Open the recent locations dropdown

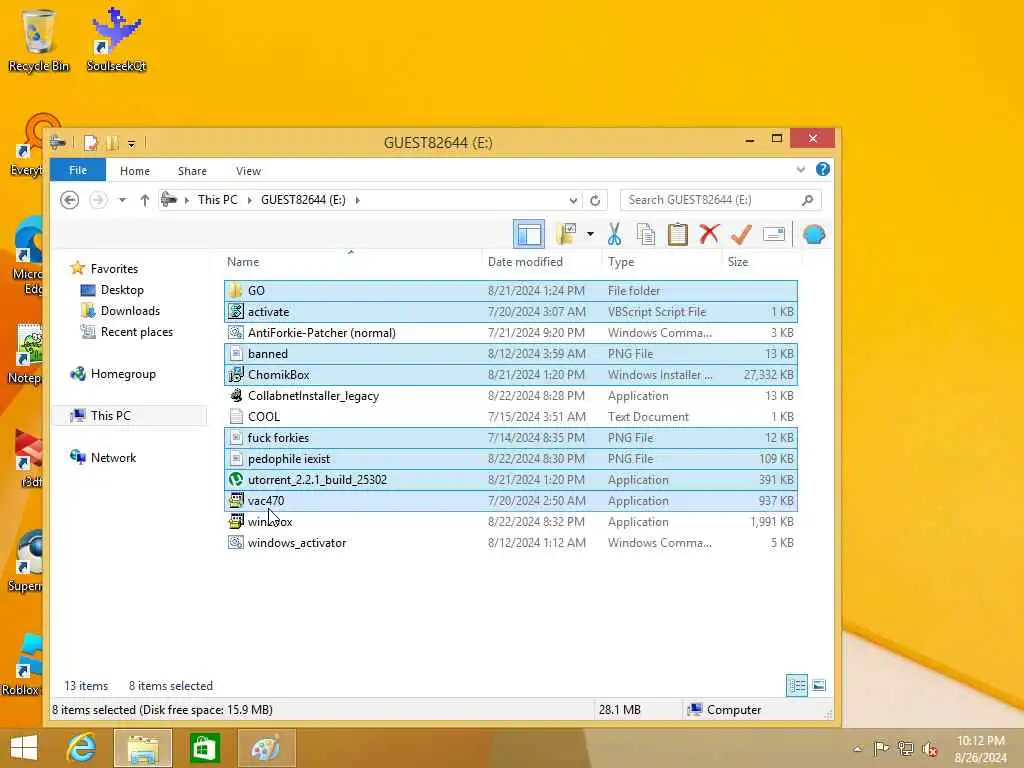[122, 200]
